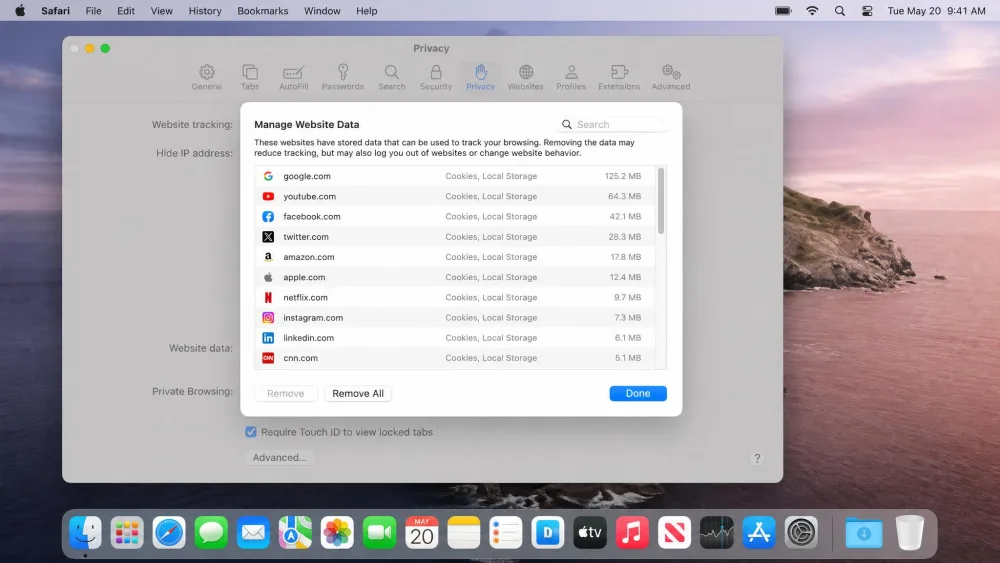
Task: Open the Extensions pane
Action: point(619,77)
